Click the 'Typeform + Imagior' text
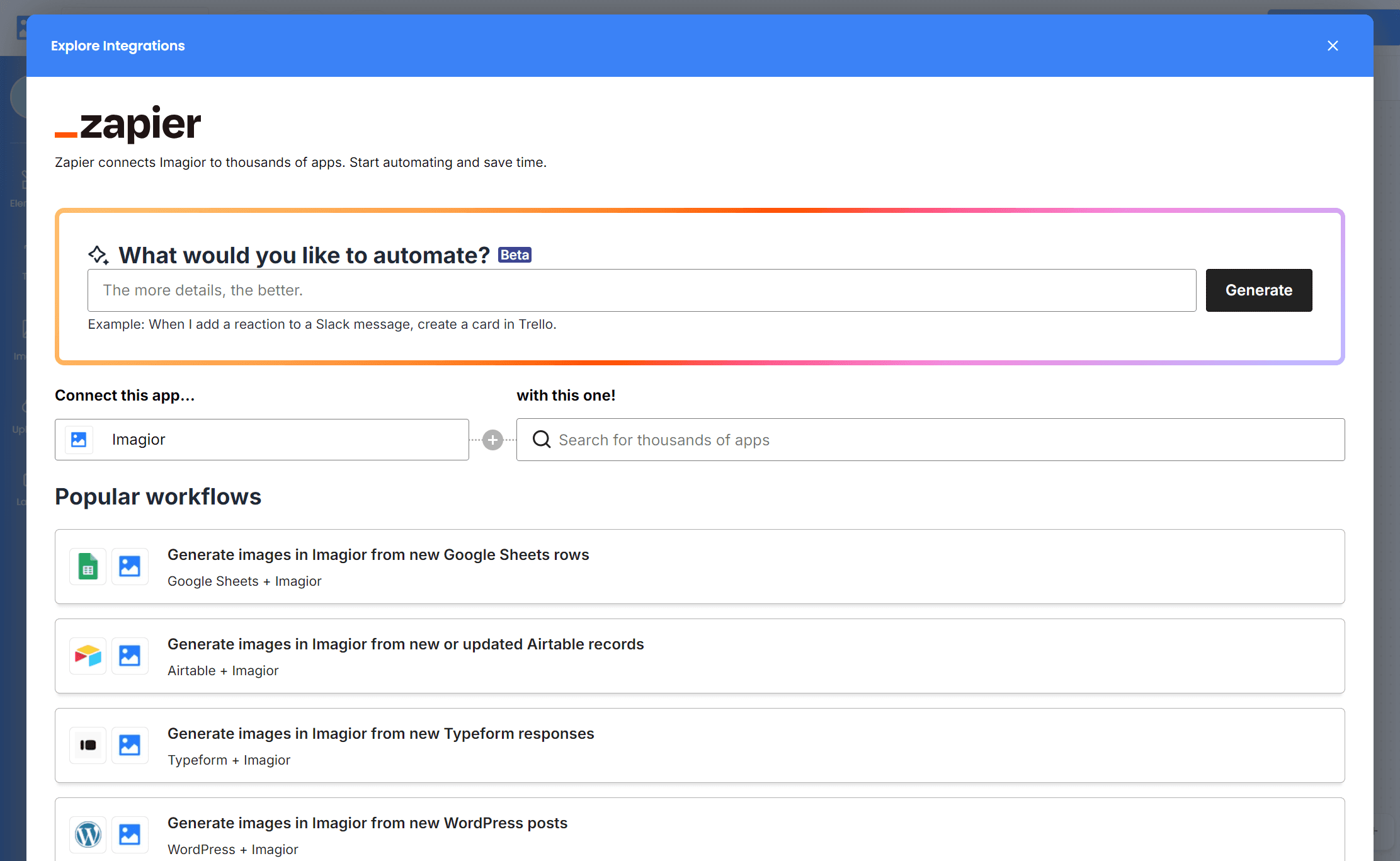 pyautogui.click(x=229, y=760)
